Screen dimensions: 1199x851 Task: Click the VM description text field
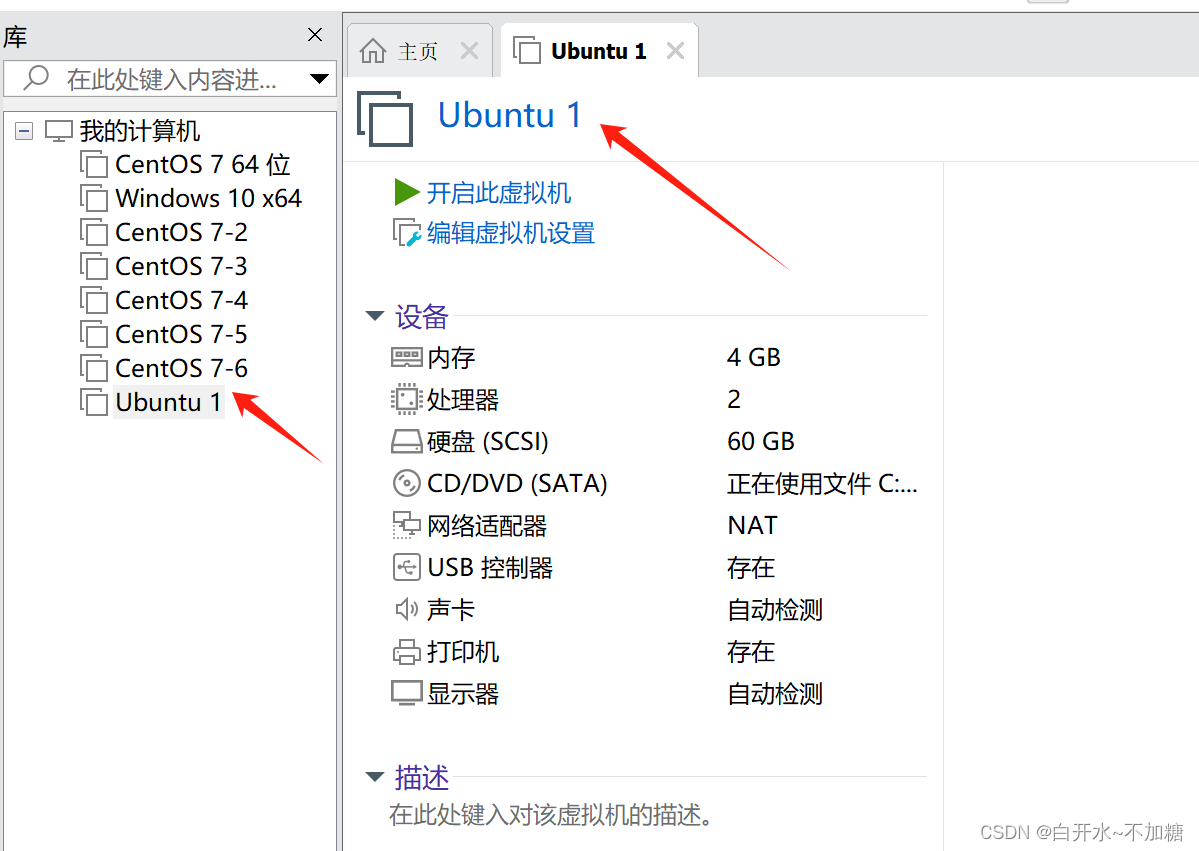551,814
